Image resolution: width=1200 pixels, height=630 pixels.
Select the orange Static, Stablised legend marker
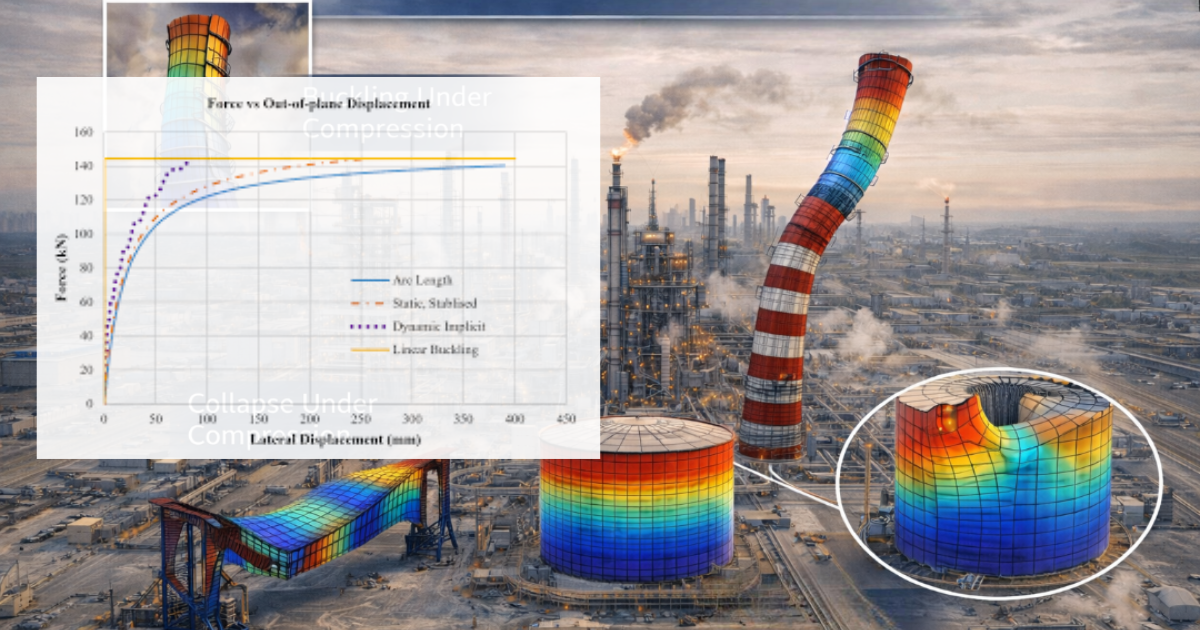click(368, 302)
